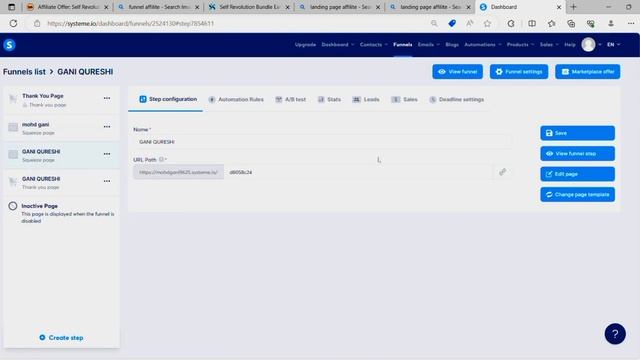Switch to Deadline settings tab
The width and height of the screenshot is (640, 360).
[456, 99]
